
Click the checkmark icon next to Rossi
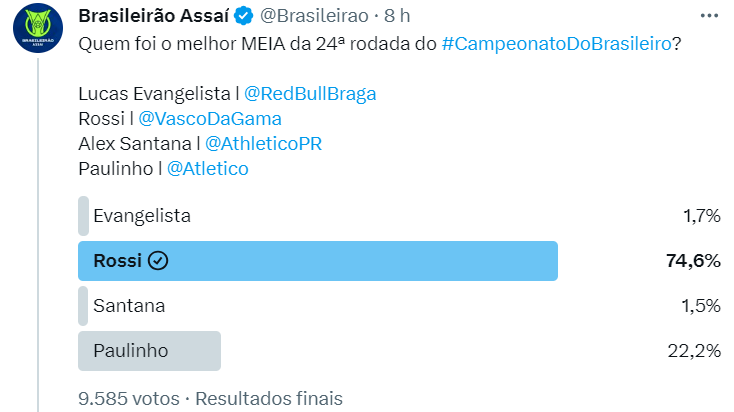pos(158,261)
